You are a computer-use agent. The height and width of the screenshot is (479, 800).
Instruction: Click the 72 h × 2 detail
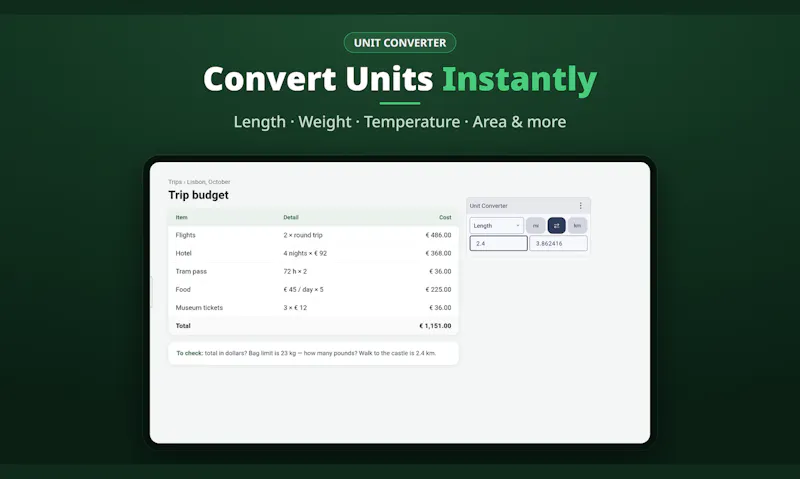pyautogui.click(x=295, y=271)
